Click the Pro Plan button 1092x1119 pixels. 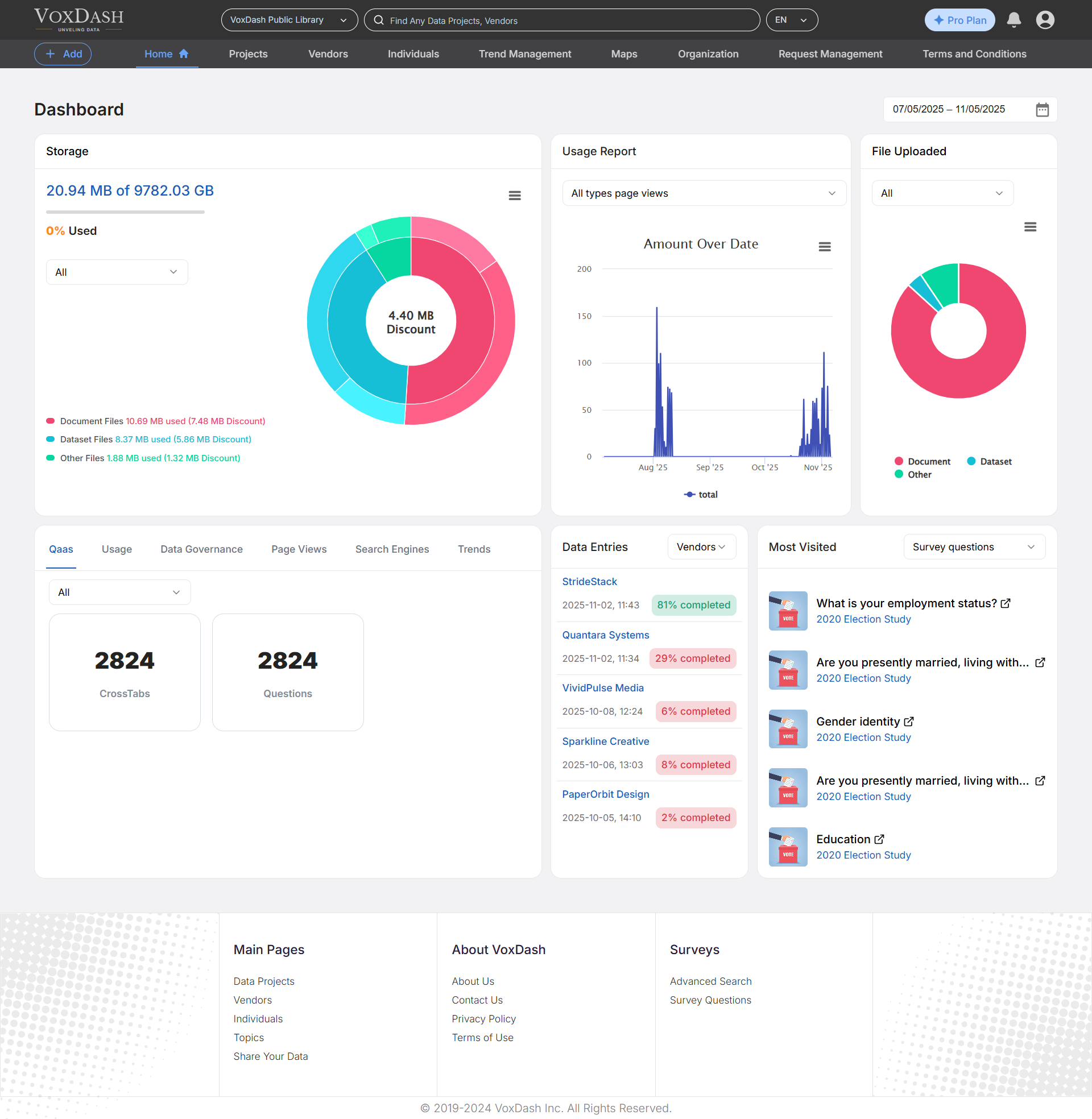pos(959,19)
